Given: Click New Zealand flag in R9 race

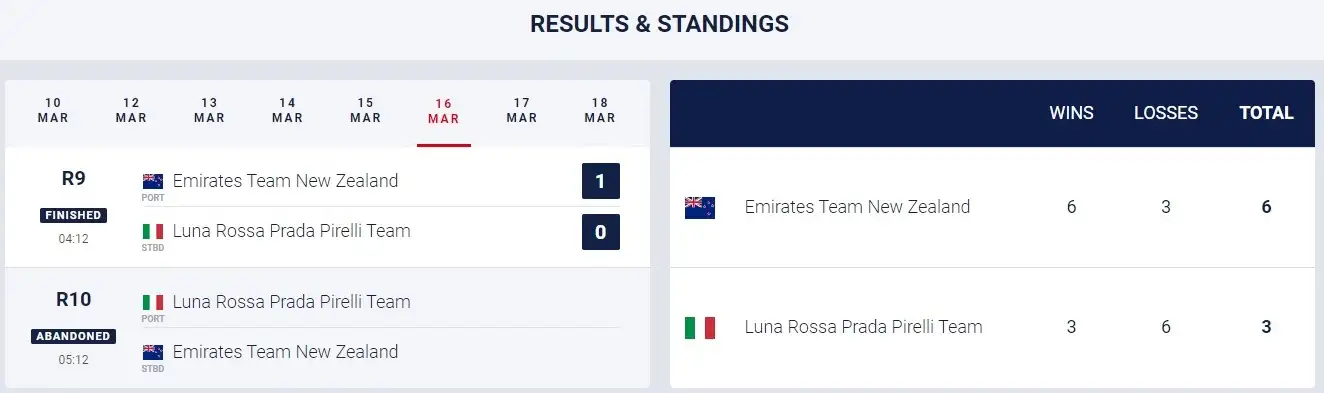Looking at the screenshot, I should pos(153,181).
